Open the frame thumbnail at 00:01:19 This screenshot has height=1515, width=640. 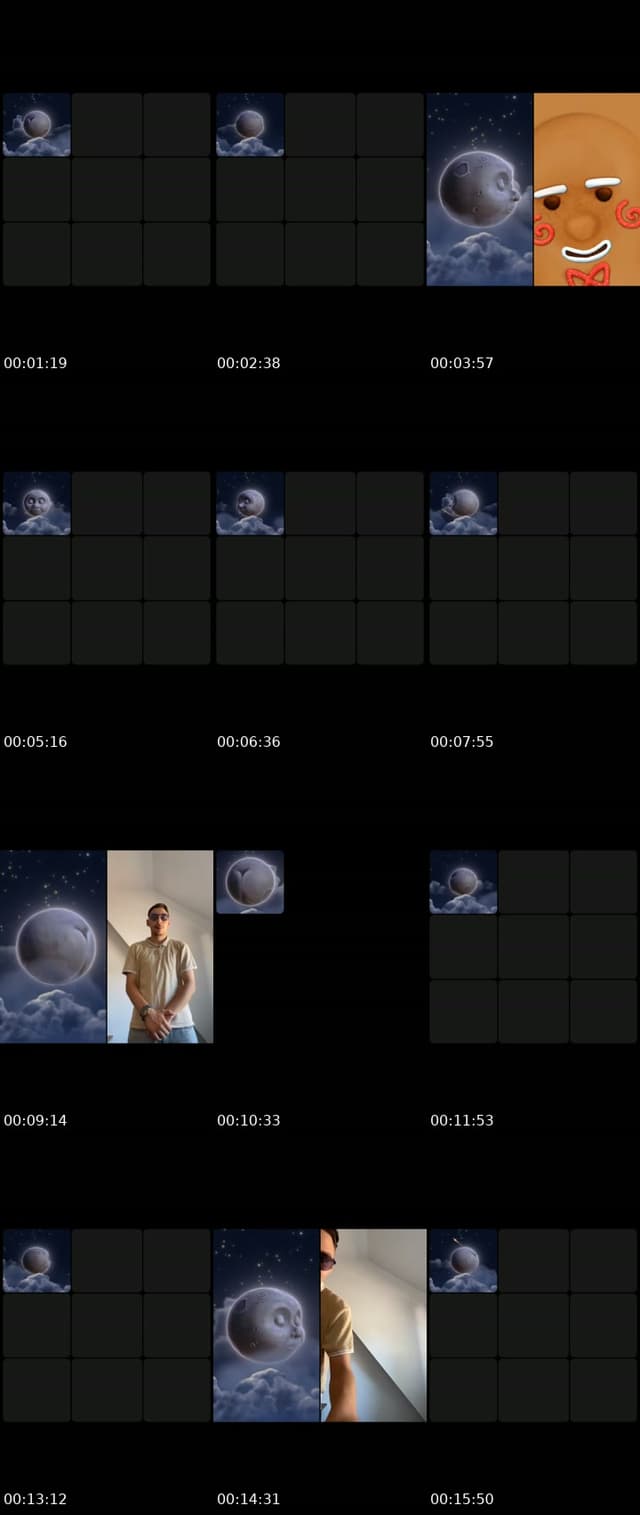pos(106,189)
